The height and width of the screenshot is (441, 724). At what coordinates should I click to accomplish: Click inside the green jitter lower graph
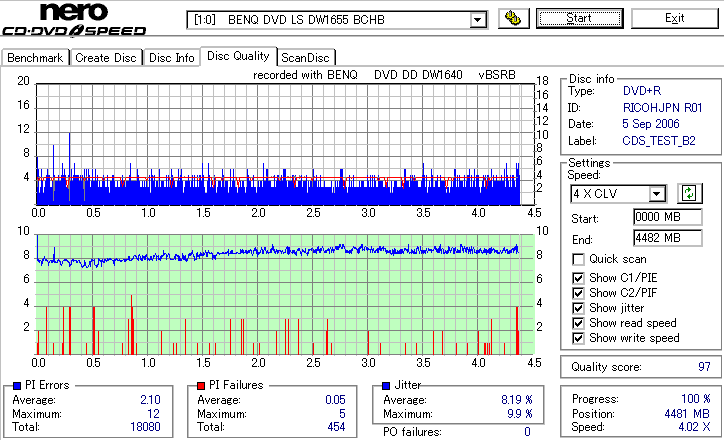(x=285, y=295)
